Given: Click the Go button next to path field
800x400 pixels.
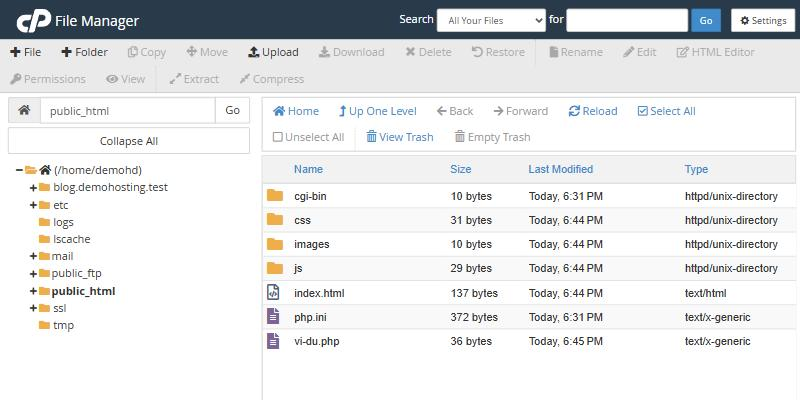Looking at the screenshot, I should point(232,110).
